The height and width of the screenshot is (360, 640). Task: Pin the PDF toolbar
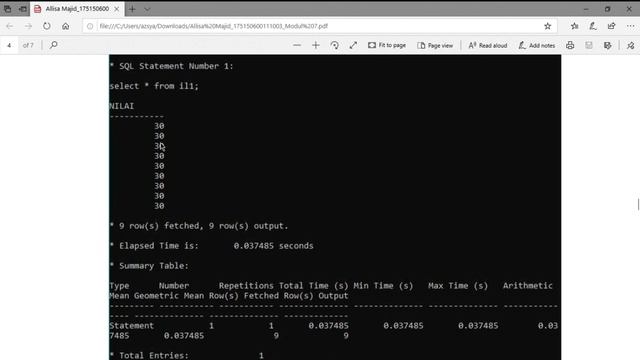(631, 45)
